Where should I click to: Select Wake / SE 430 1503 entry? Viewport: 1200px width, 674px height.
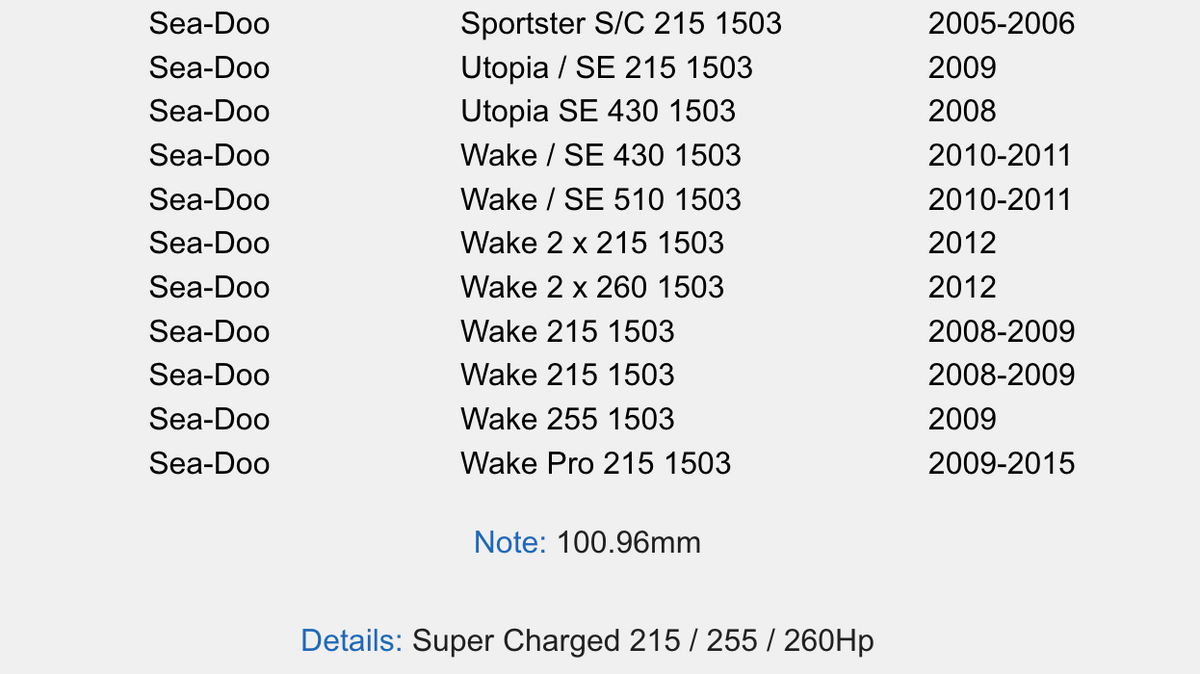pyautogui.click(x=601, y=156)
